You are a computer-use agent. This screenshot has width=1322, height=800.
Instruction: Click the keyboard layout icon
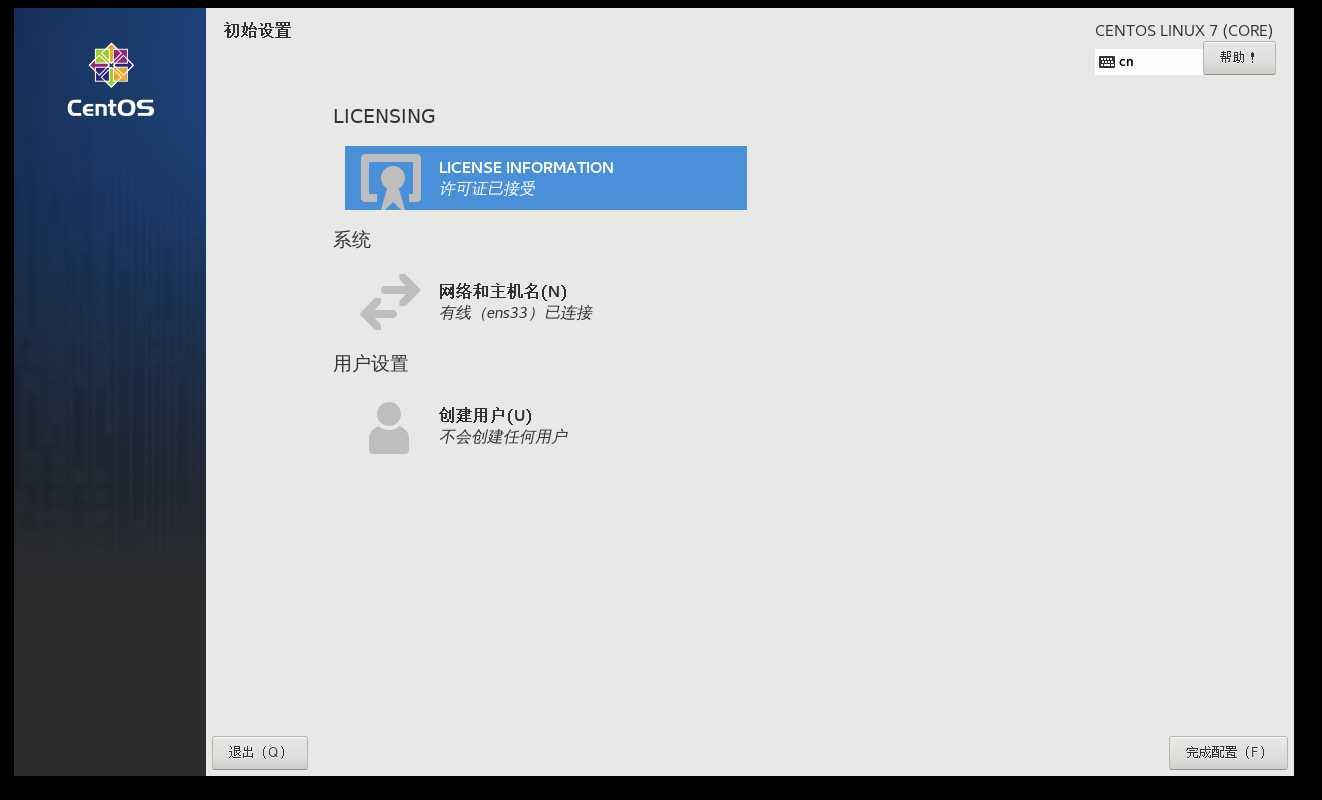[x=1106, y=62]
